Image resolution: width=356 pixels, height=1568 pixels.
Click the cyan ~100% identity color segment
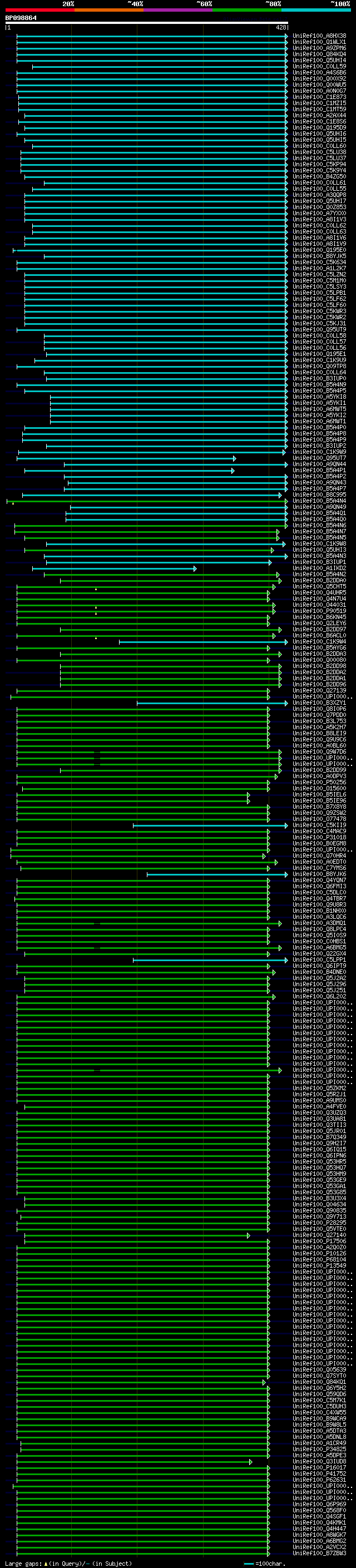317,10
